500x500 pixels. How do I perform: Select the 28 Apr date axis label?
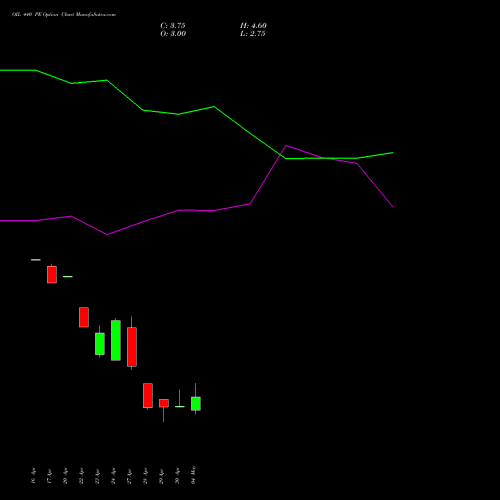(x=145, y=476)
